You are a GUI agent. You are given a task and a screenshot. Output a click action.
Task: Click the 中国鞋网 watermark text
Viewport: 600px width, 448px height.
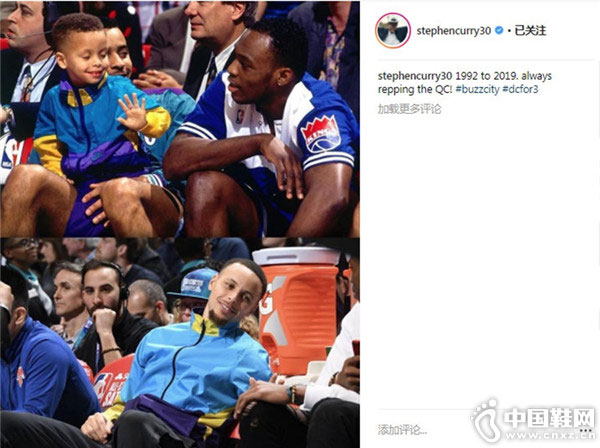[549, 418]
